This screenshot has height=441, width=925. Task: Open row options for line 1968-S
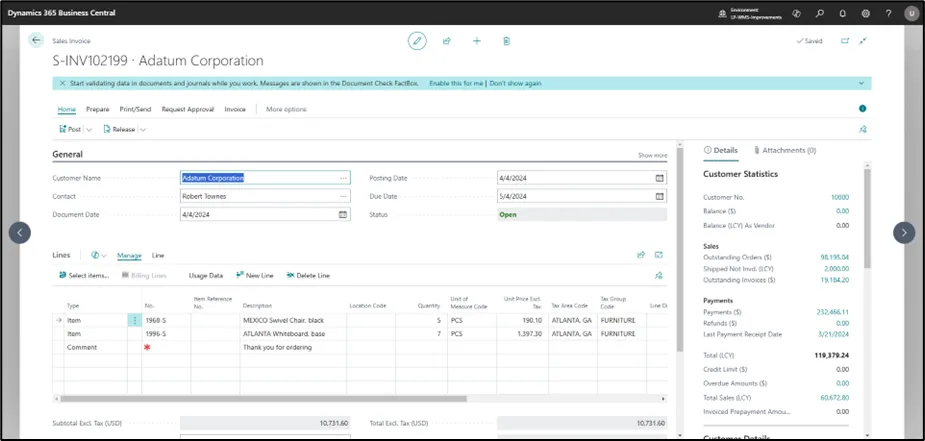[x=135, y=320]
